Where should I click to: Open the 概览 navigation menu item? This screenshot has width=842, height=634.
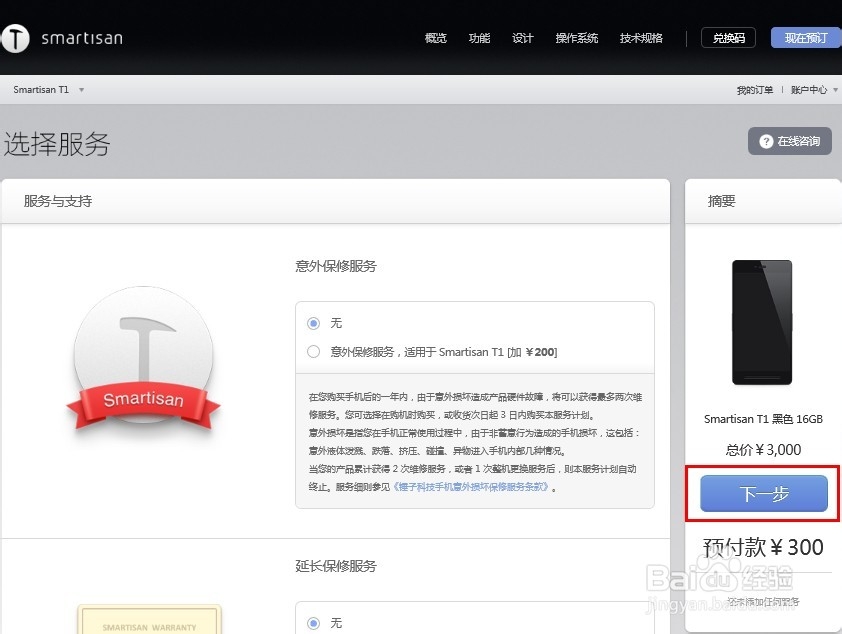point(435,38)
